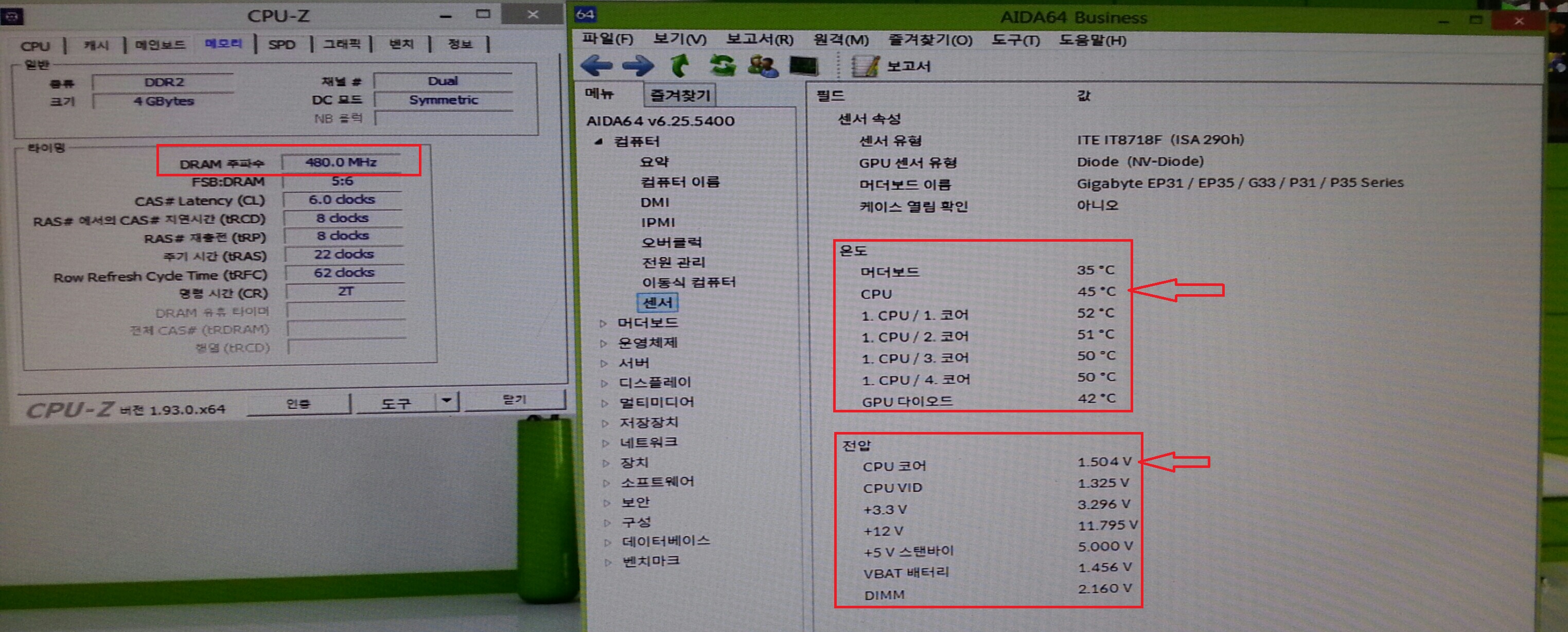1568x632 pixels.
Task: Switch to the 메인보드 tab in CPU-Z
Action: coord(160,45)
